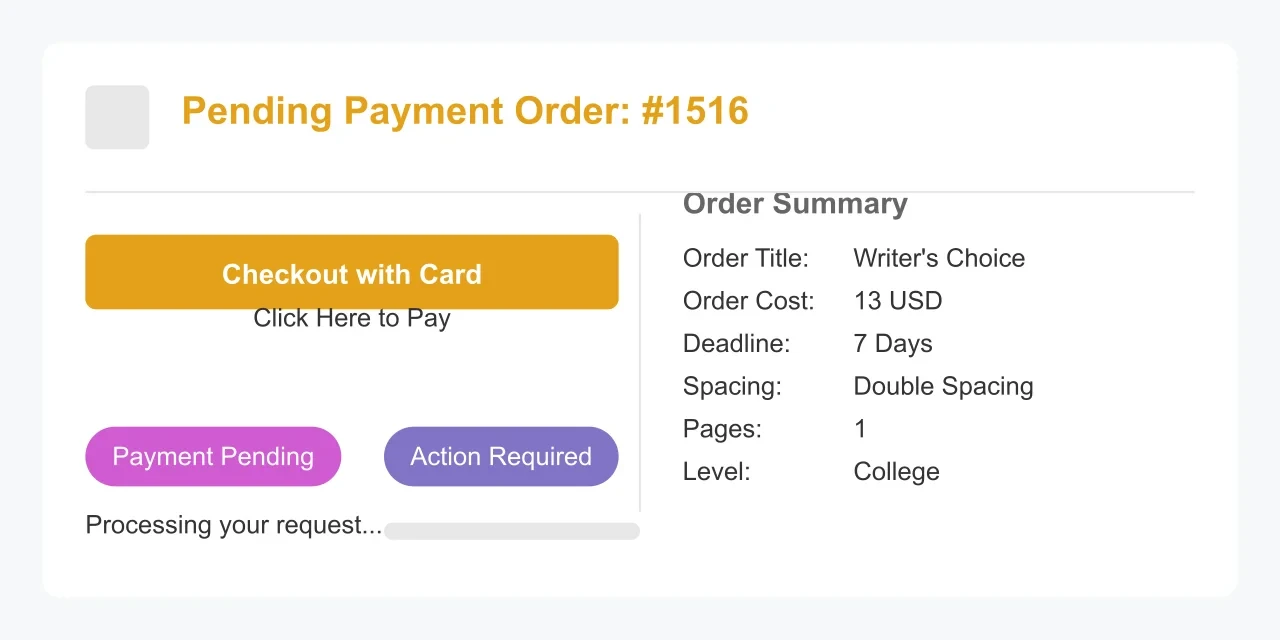Click the page count value of 1
The width and height of the screenshot is (1280, 640).
tap(859, 428)
